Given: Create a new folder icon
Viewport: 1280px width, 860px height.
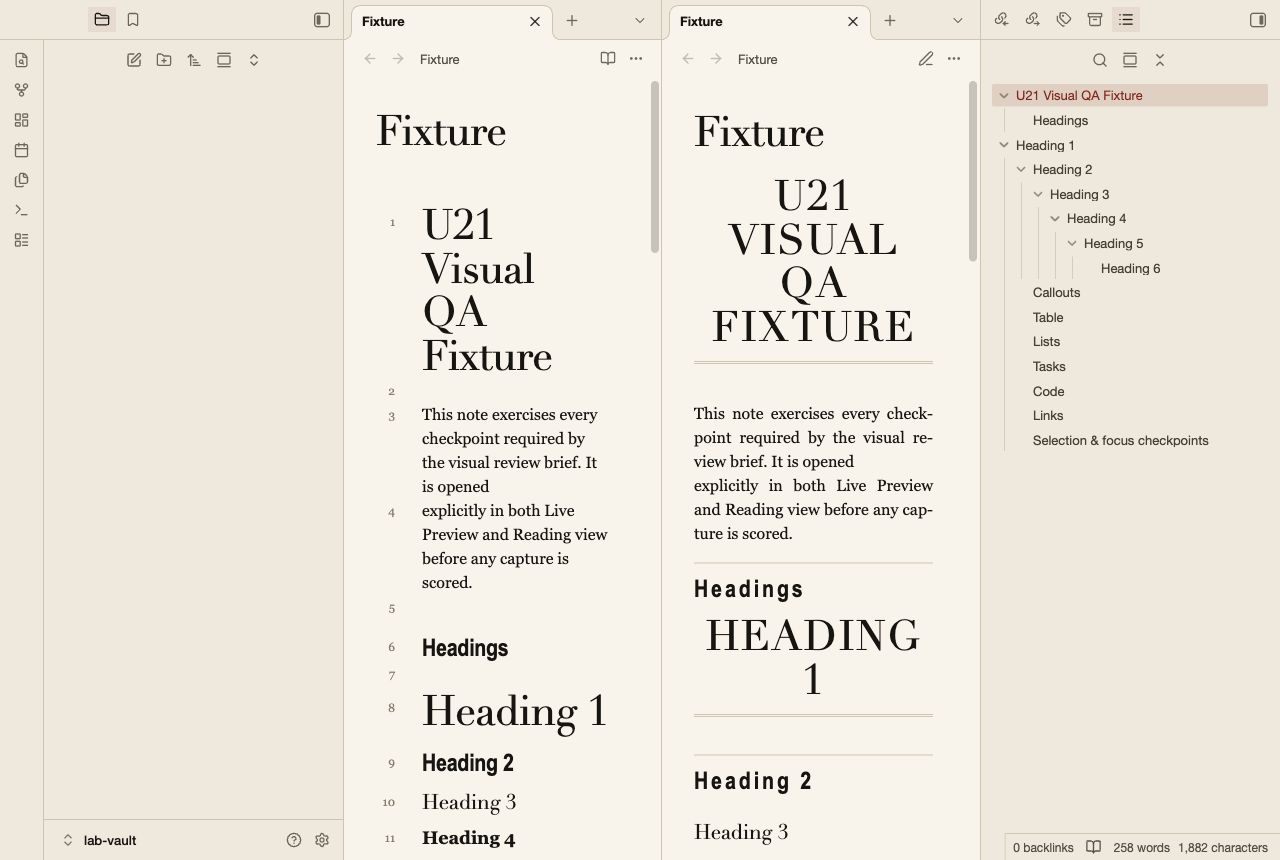Looking at the screenshot, I should point(164,60).
